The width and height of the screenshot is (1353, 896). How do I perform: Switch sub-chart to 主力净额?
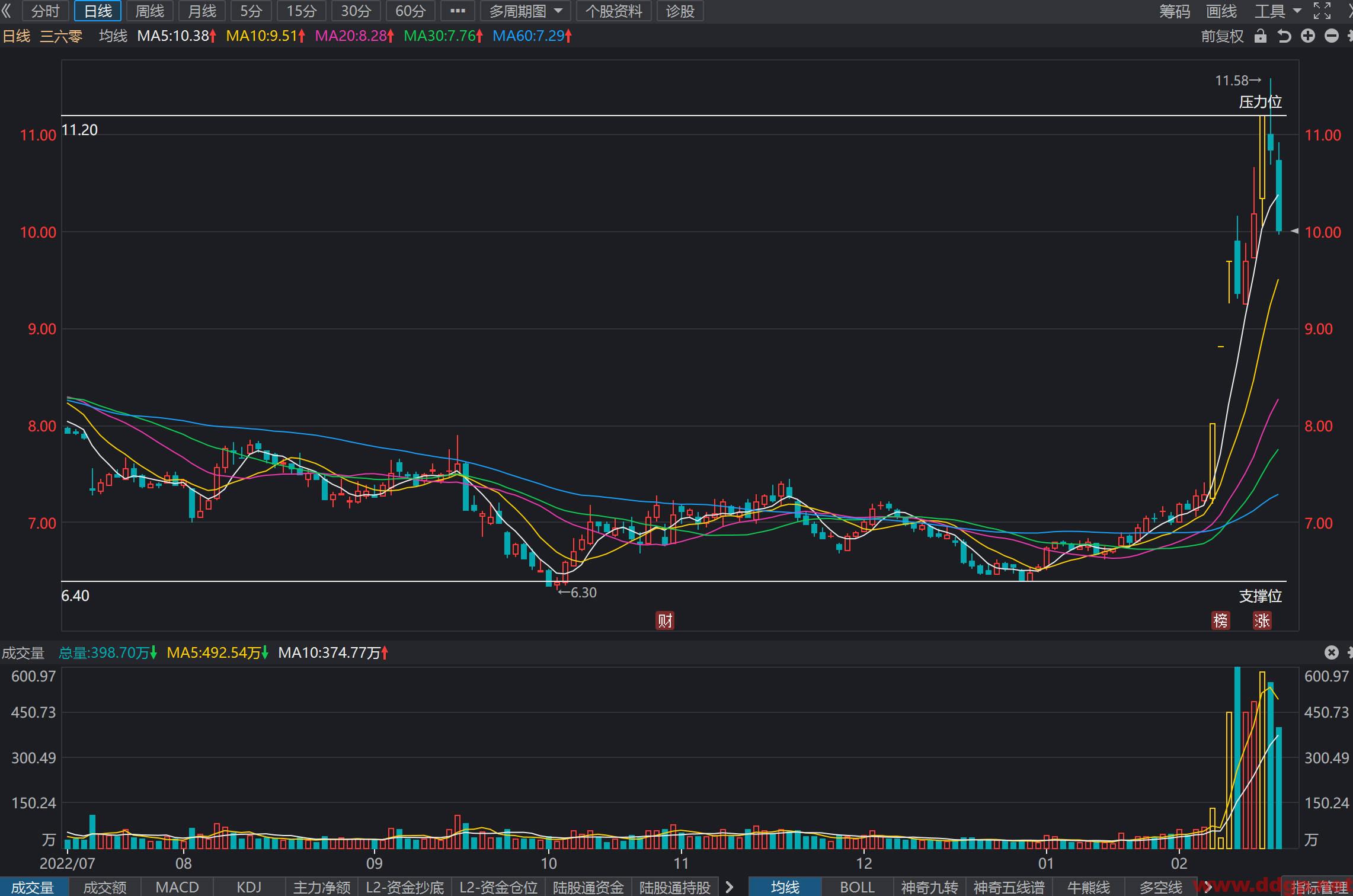click(322, 887)
